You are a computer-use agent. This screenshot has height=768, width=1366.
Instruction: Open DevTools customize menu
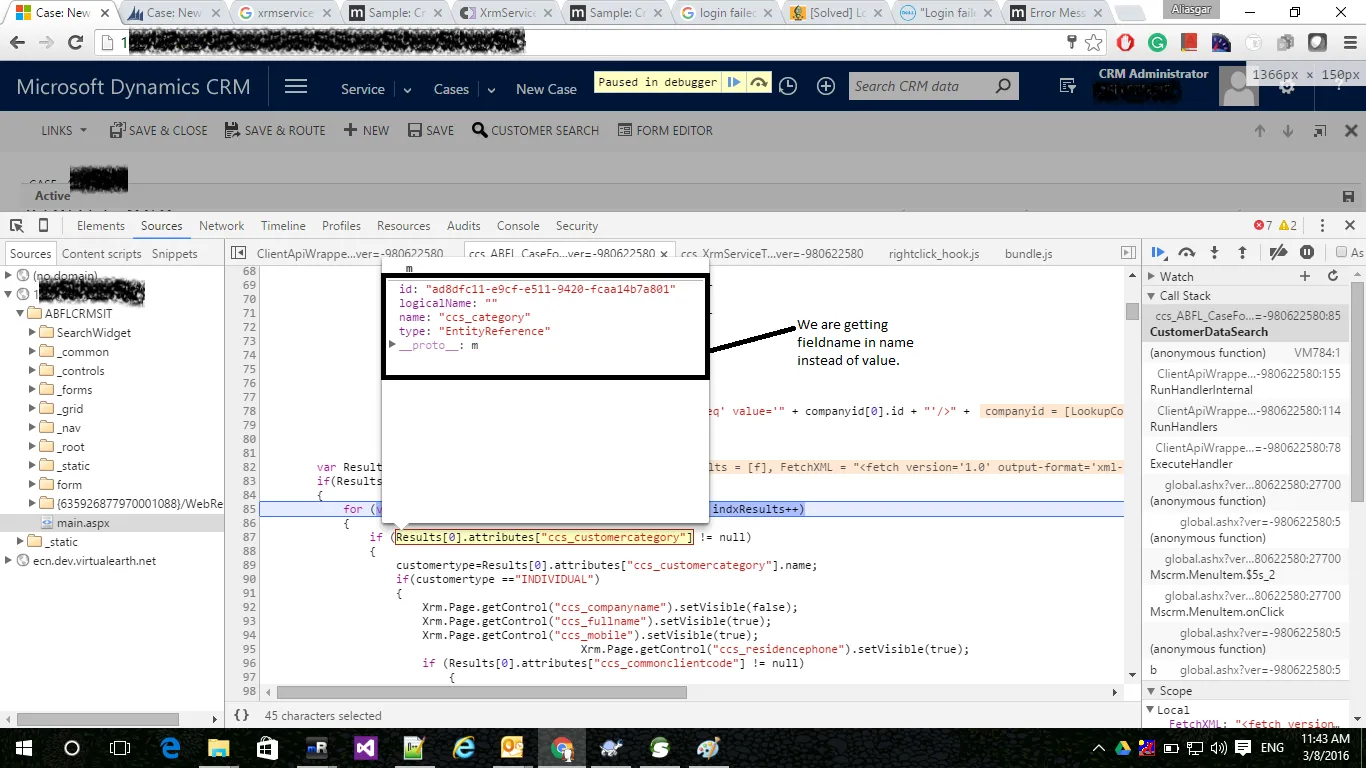point(1322,226)
